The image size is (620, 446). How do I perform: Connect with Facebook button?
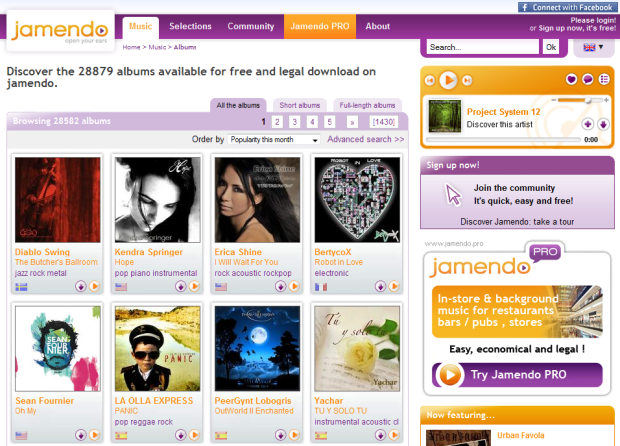[x=567, y=7]
